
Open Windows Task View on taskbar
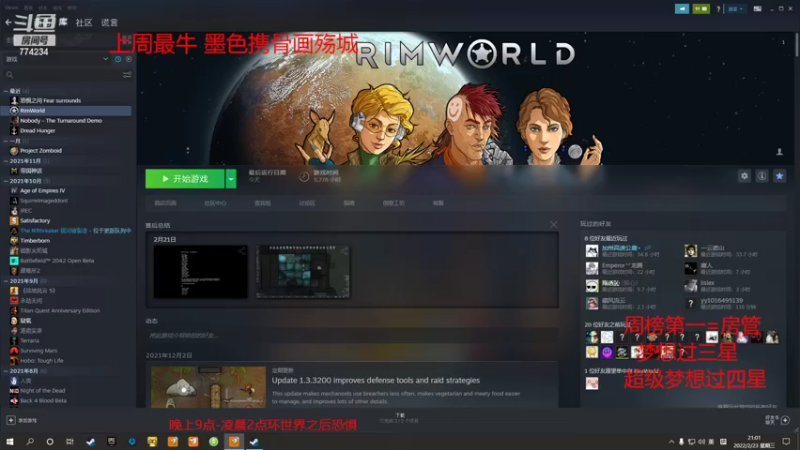pyautogui.click(x=70, y=441)
